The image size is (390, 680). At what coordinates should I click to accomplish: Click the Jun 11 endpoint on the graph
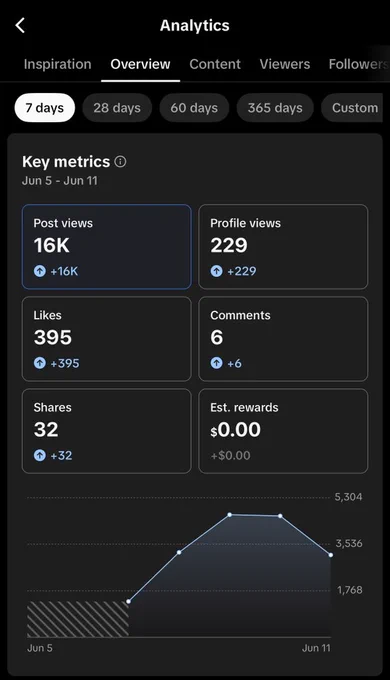click(331, 555)
